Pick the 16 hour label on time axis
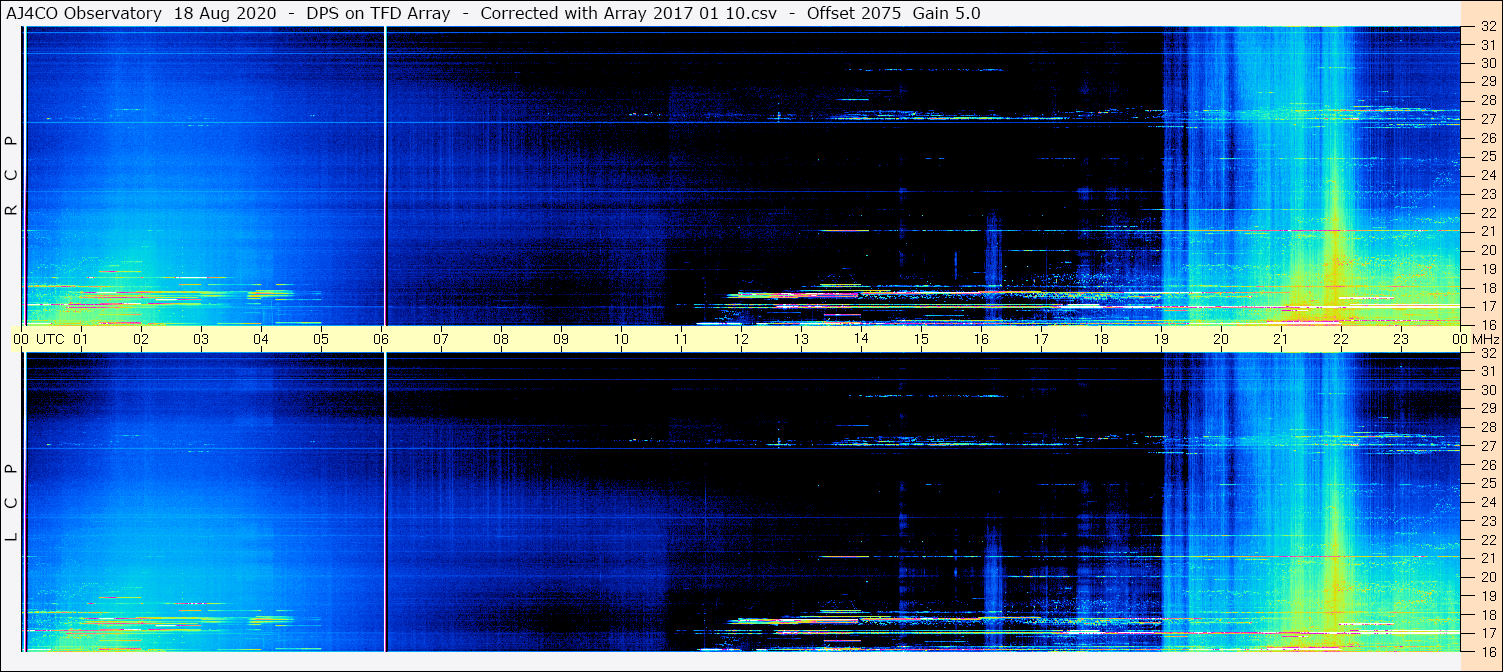This screenshot has height=672, width=1503. (x=981, y=339)
